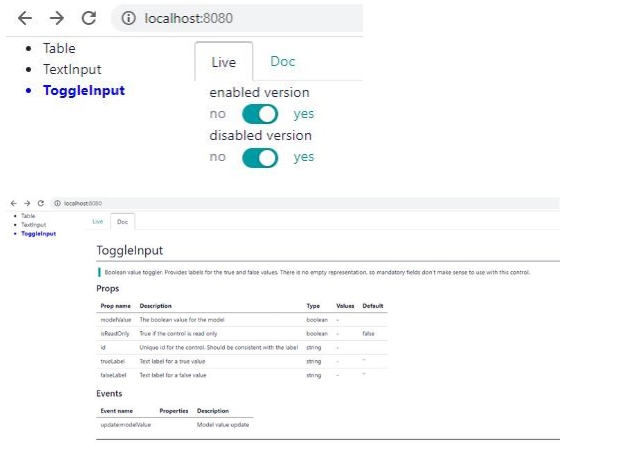This screenshot has width=638, height=450.
Task: Click the modelValue prop name cell
Action: (116, 320)
